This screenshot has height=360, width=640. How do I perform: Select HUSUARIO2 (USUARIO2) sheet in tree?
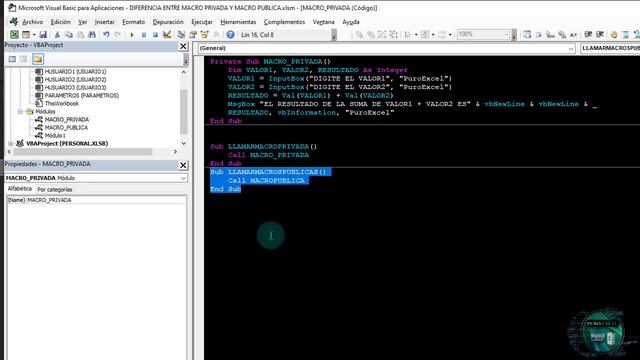tap(75, 80)
